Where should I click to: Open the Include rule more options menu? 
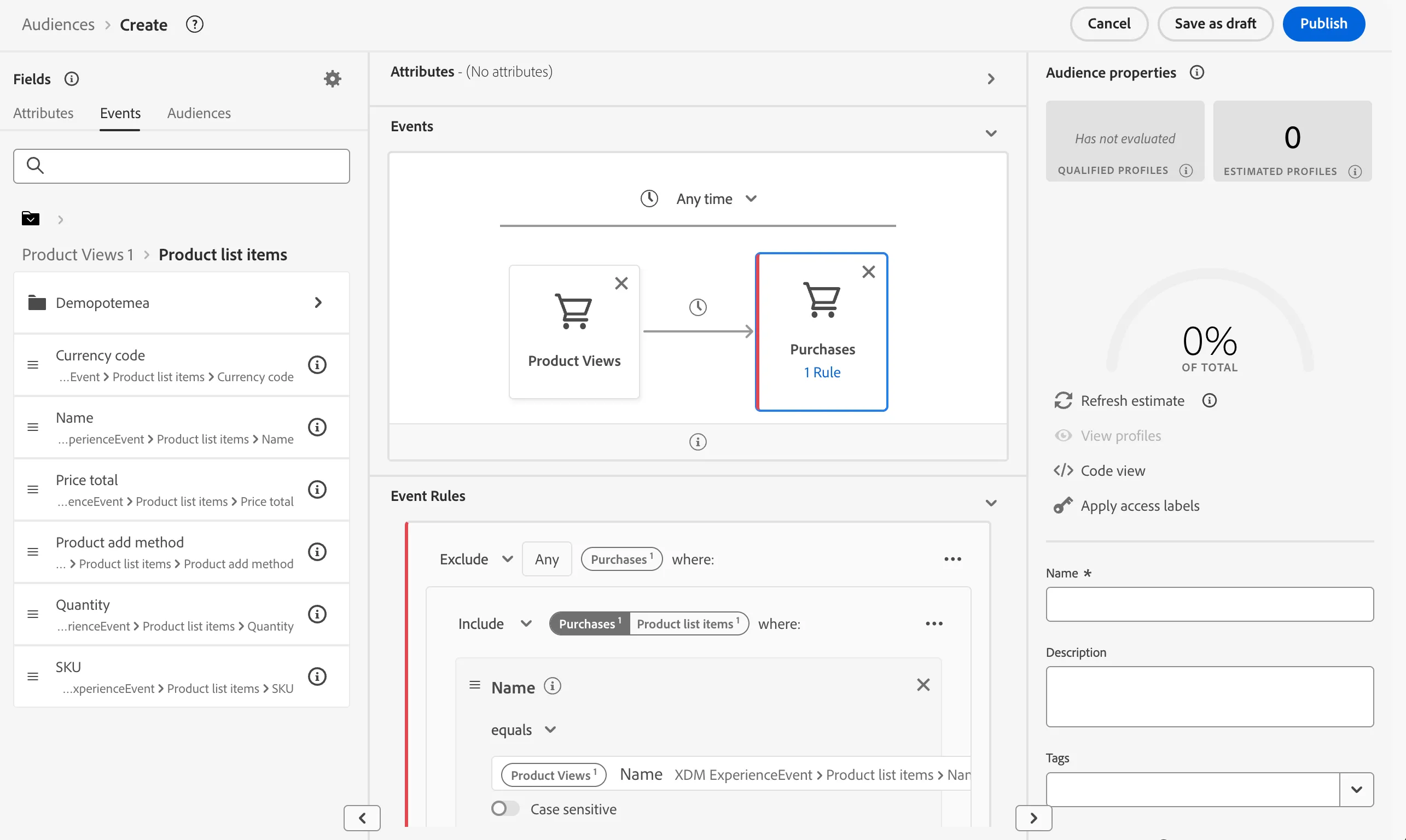click(934, 624)
